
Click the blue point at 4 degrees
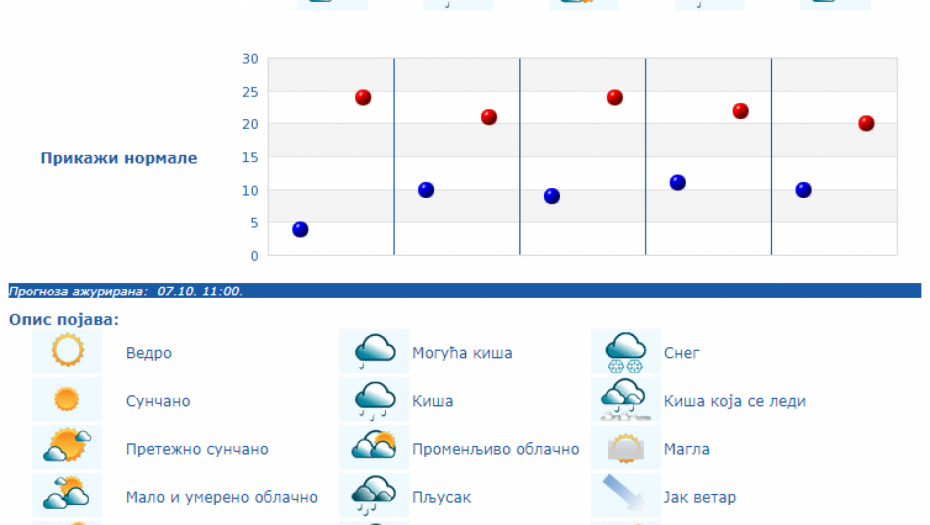click(300, 229)
